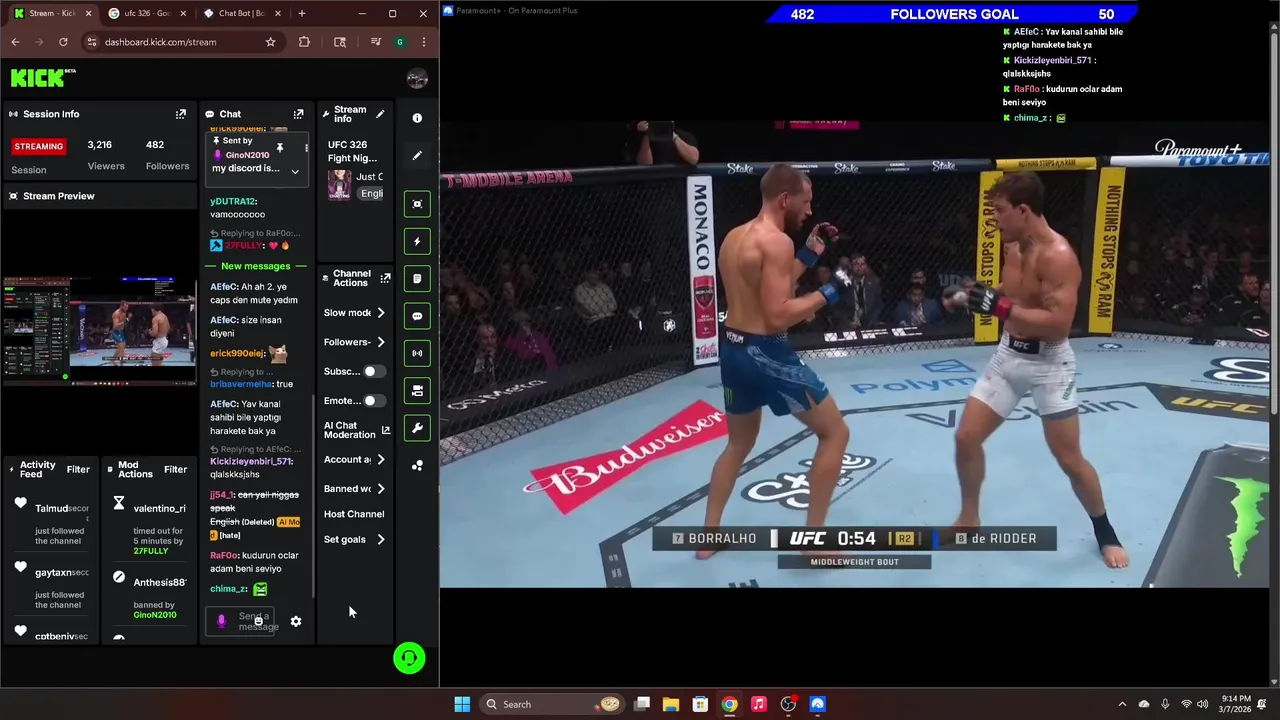Open Chrome three-dot menu
This screenshot has width=1280, height=720.
[x=424, y=42]
